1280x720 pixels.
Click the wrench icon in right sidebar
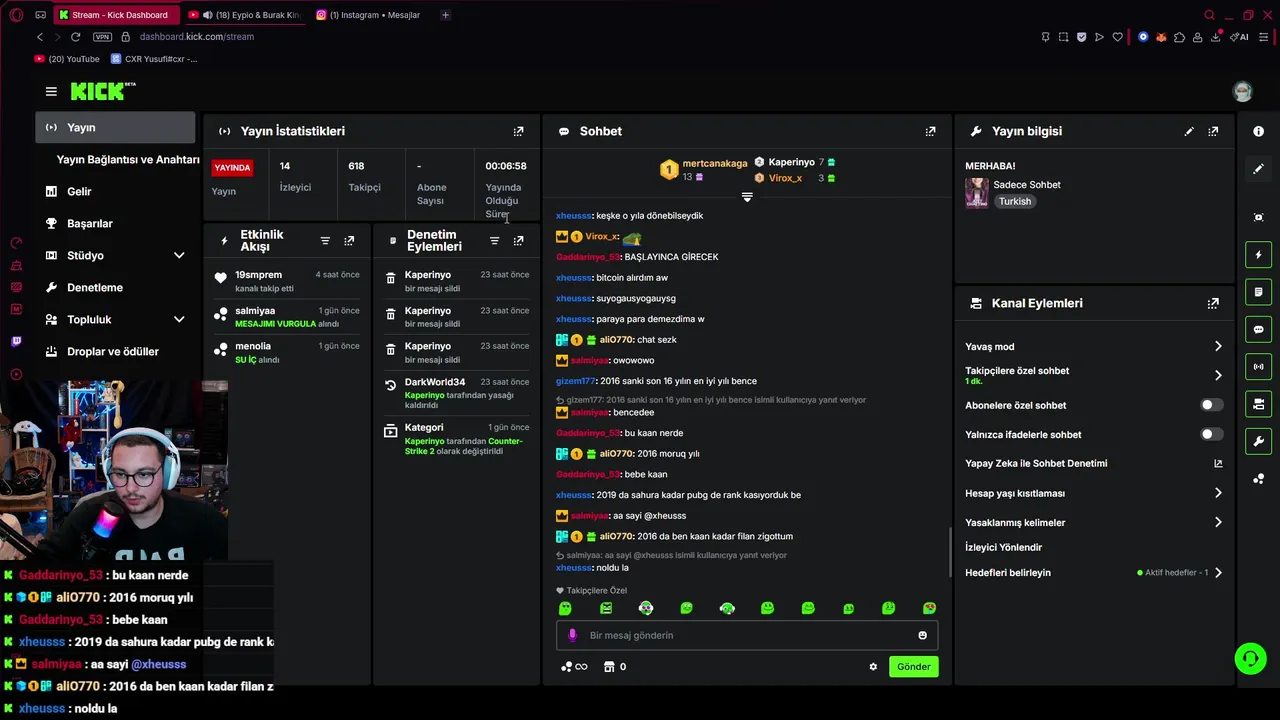[1258, 441]
